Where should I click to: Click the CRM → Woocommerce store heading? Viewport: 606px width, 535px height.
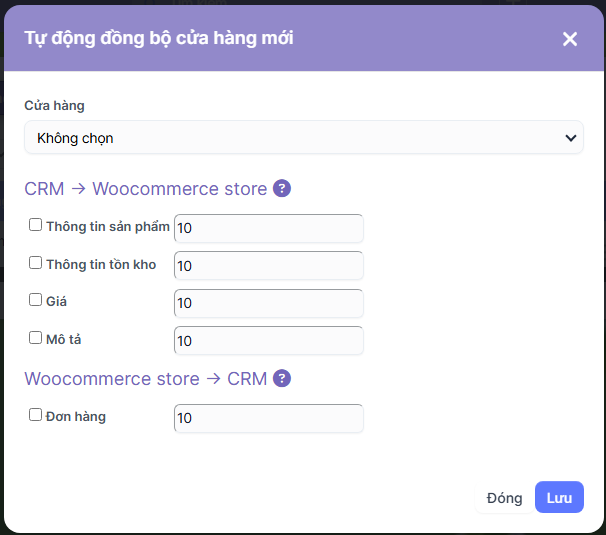pos(145,189)
